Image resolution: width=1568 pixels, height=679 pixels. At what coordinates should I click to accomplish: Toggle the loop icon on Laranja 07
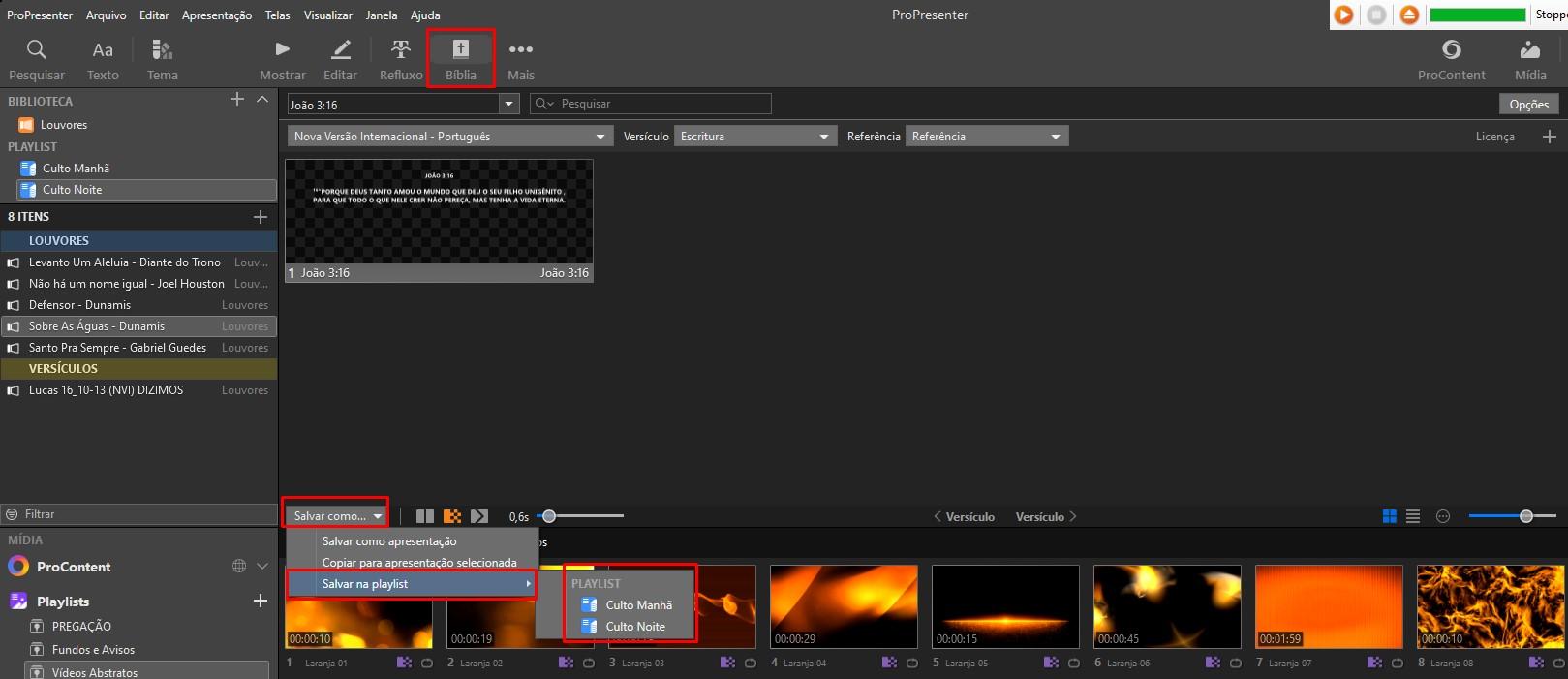[x=1398, y=663]
